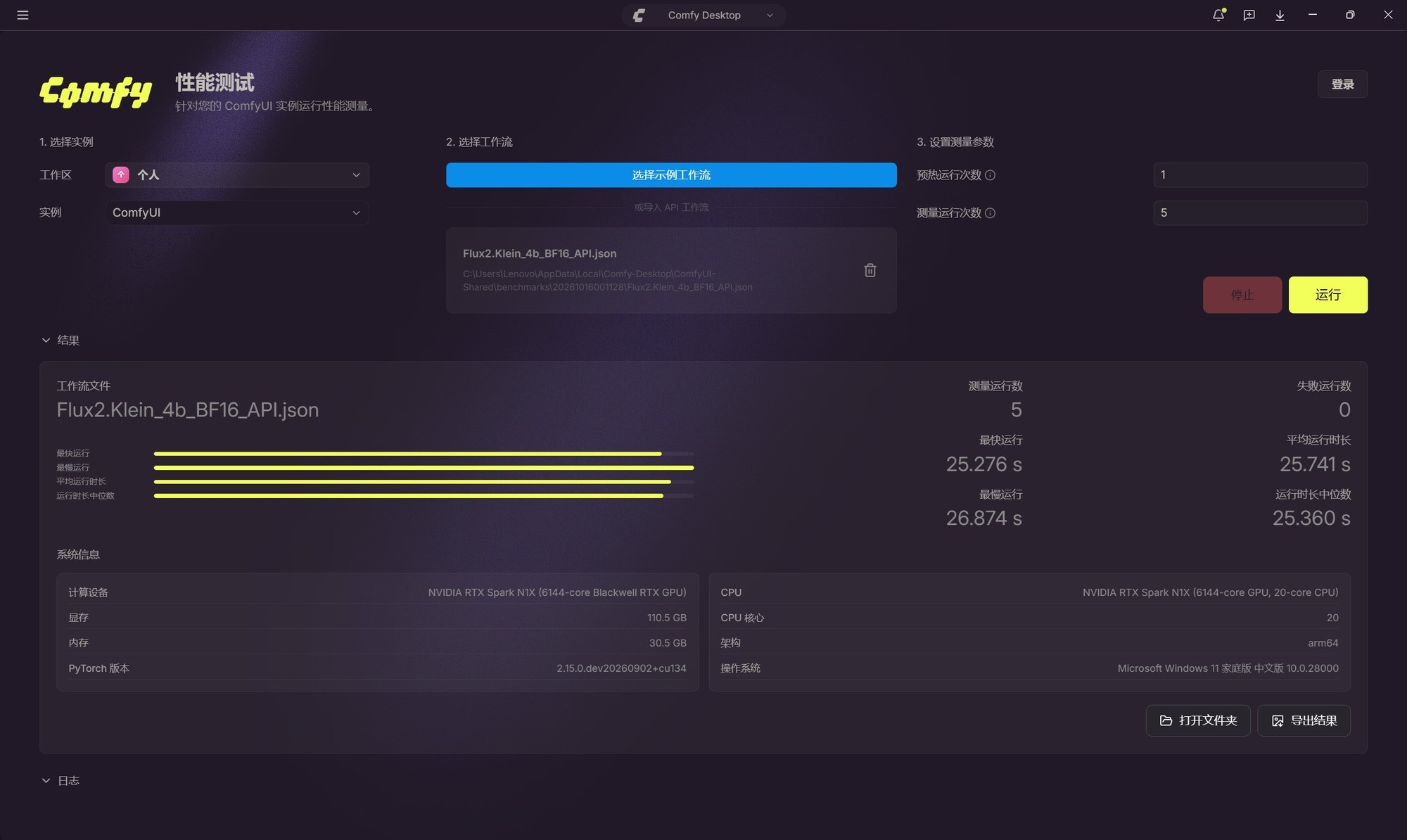Click the imported file name Flux2.Klein_4b_BF16_API.json
Image resolution: width=1407 pixels, height=840 pixels.
click(x=540, y=253)
